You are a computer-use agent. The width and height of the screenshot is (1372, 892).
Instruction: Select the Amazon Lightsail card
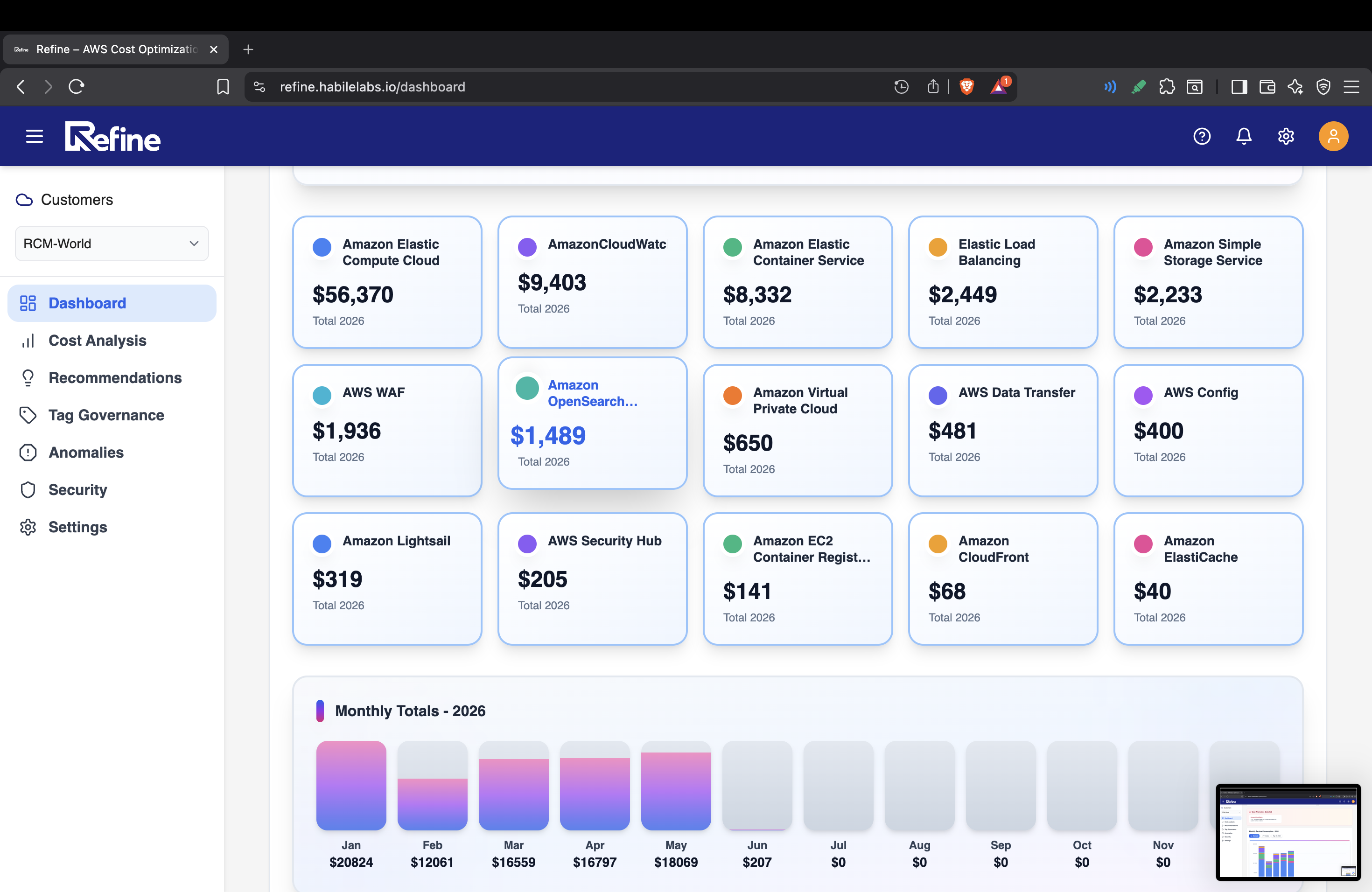(387, 579)
